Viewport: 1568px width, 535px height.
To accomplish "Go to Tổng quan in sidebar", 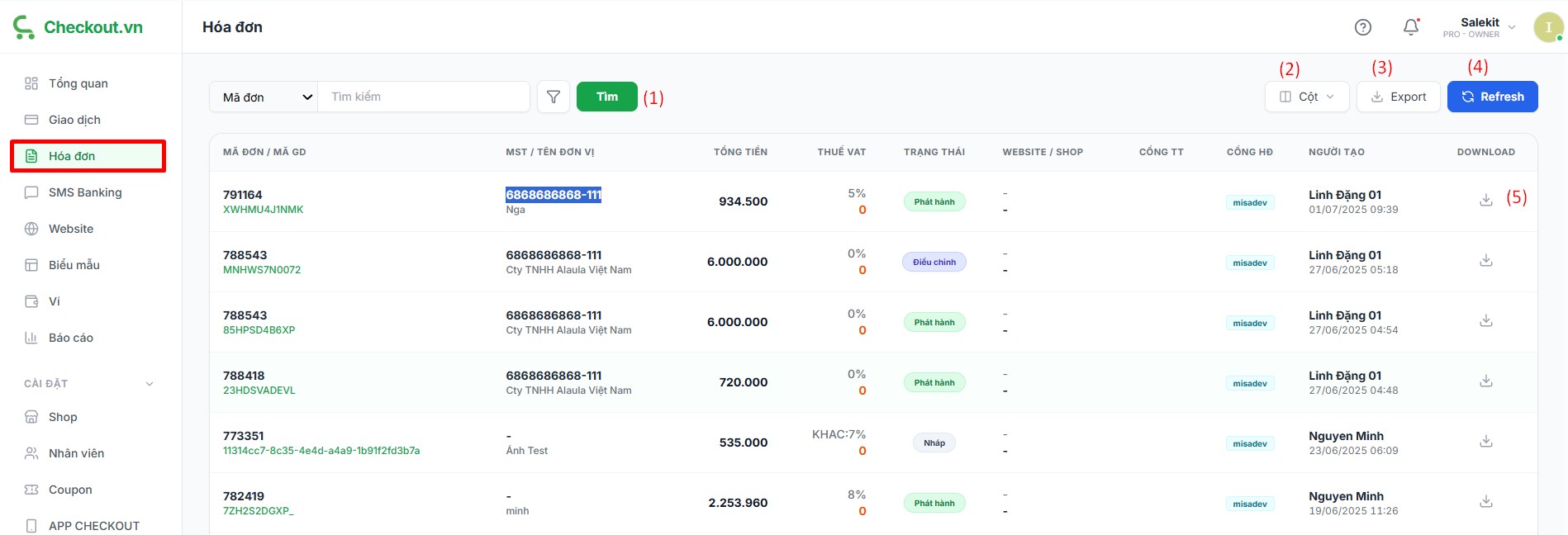I will (x=78, y=83).
